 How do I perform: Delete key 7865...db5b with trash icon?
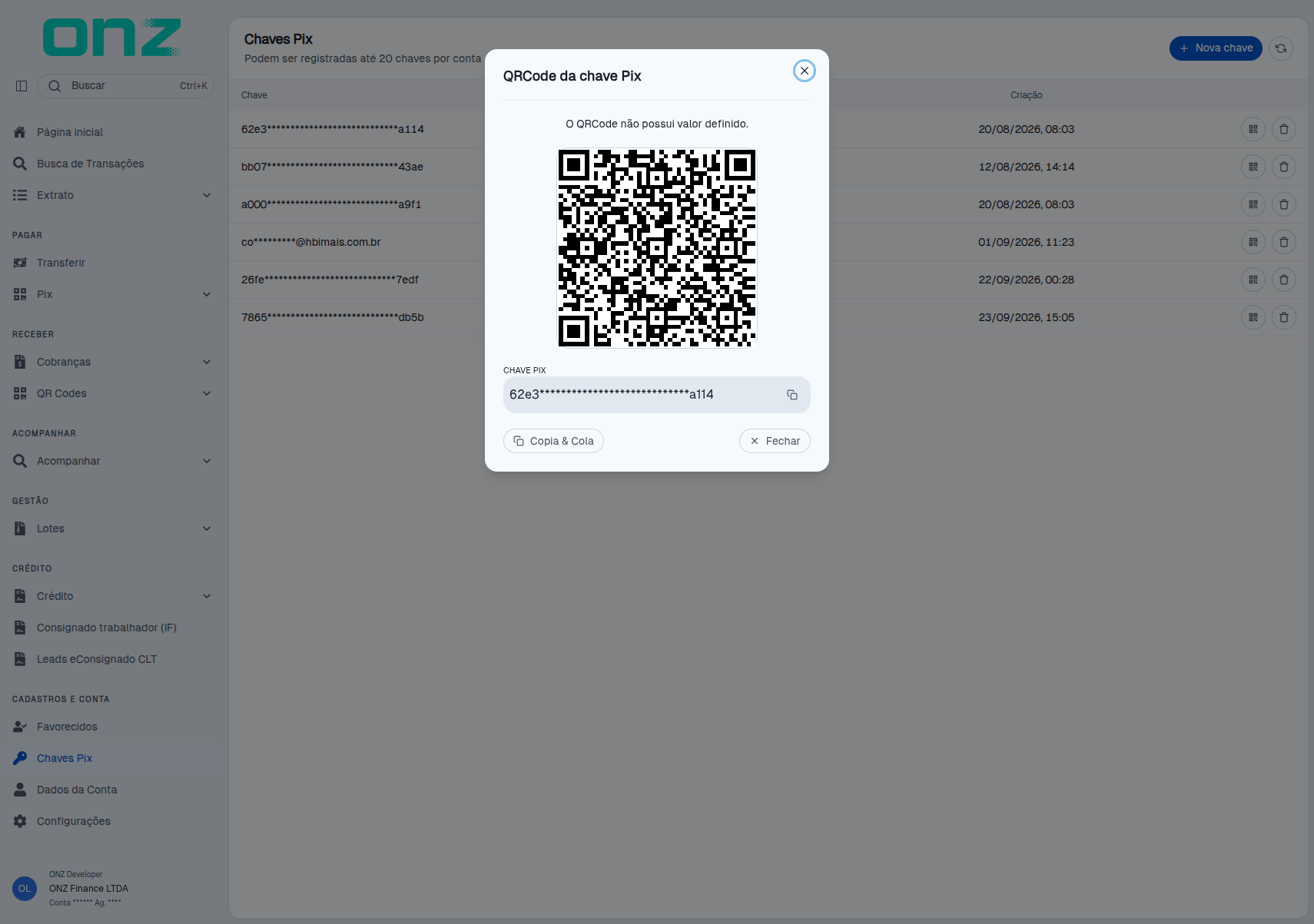click(1284, 317)
